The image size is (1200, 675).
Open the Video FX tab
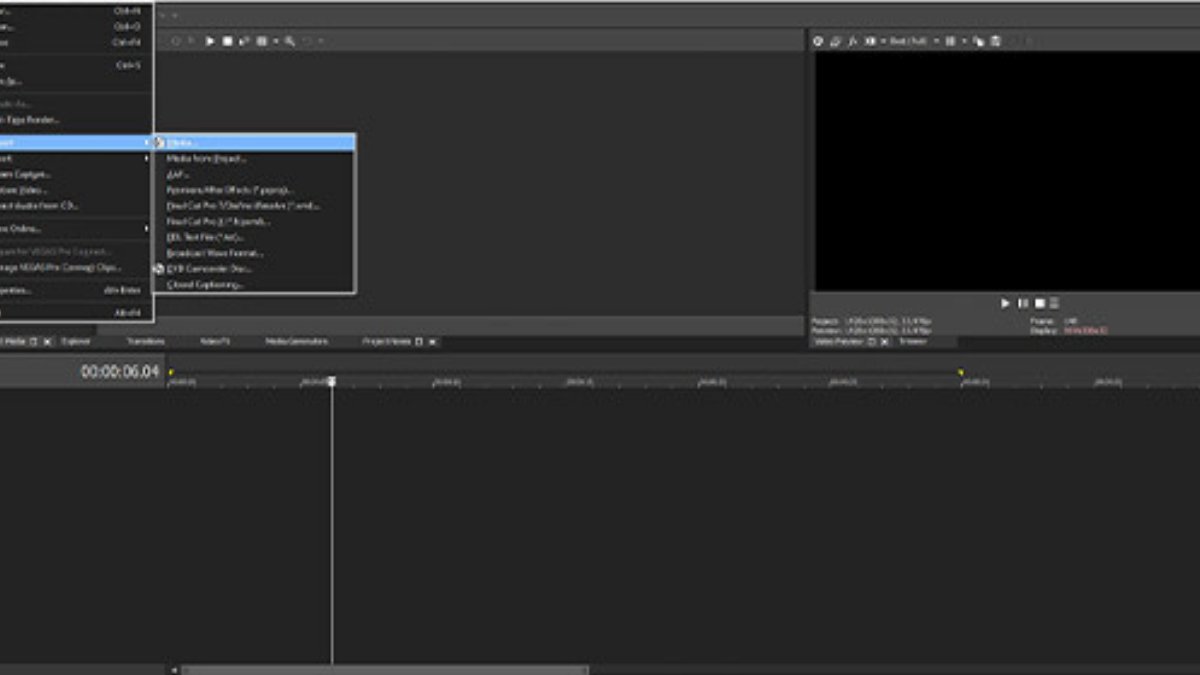coord(215,341)
